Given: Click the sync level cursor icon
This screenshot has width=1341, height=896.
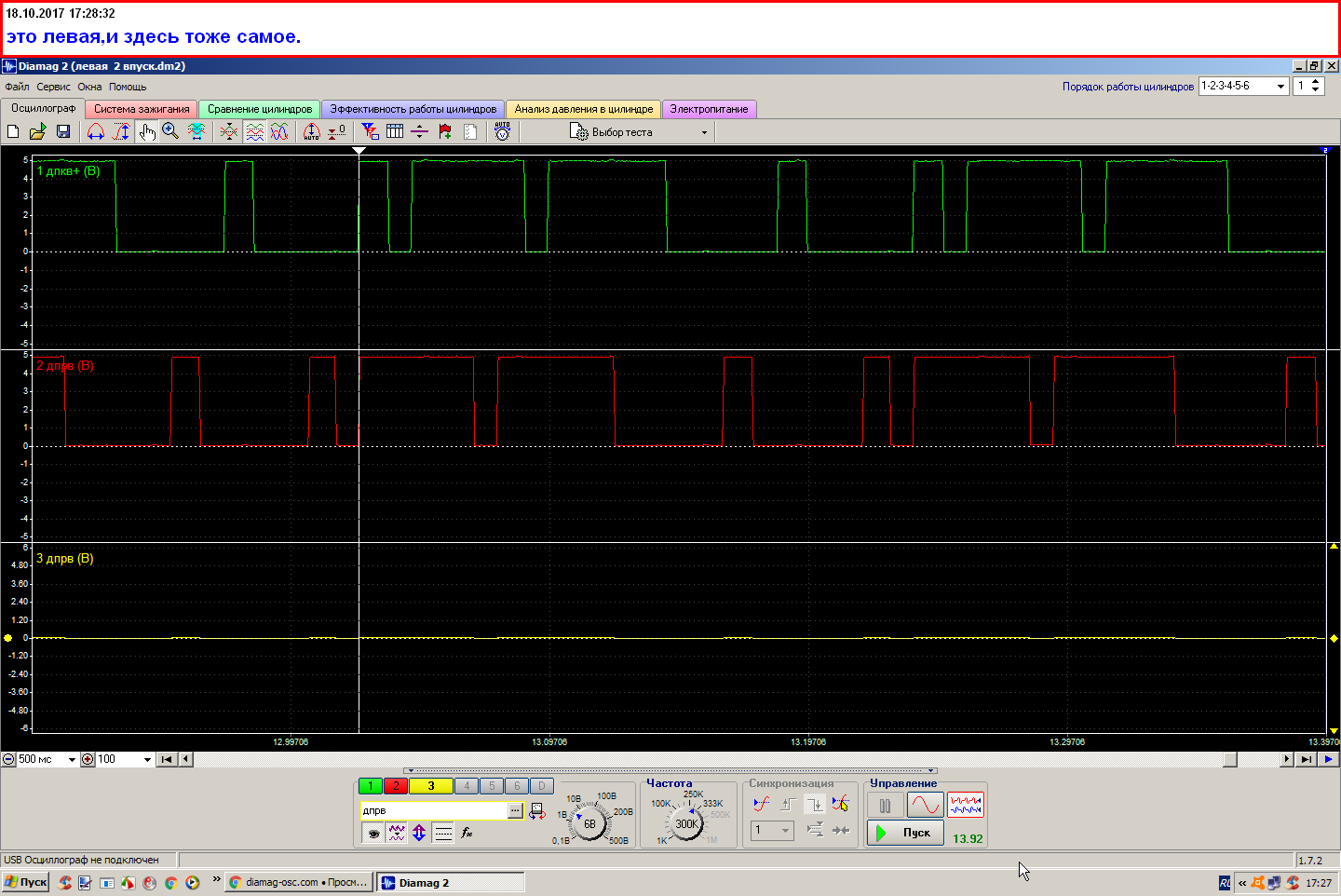Looking at the screenshot, I should [x=840, y=804].
